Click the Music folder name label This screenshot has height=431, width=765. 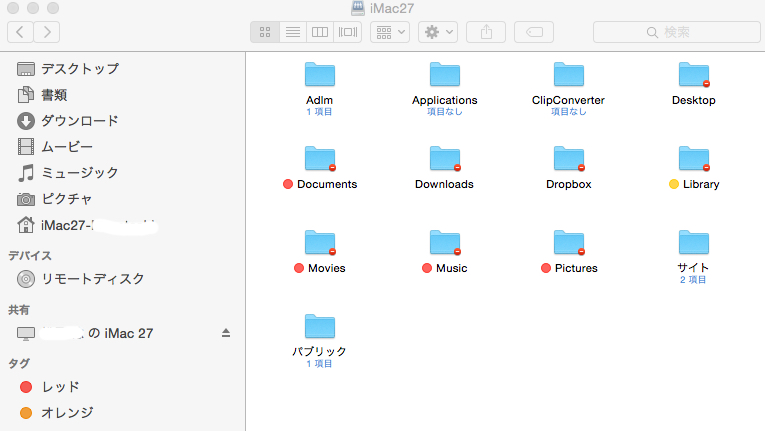click(451, 268)
